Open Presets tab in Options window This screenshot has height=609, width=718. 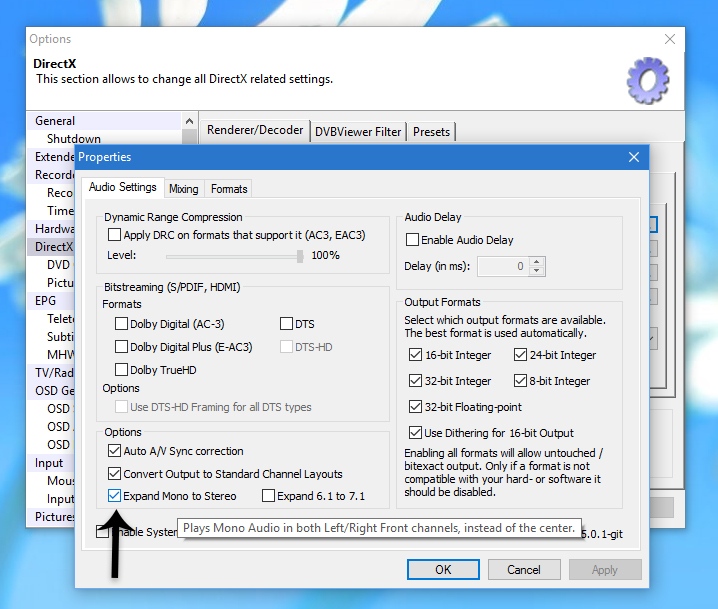click(431, 132)
